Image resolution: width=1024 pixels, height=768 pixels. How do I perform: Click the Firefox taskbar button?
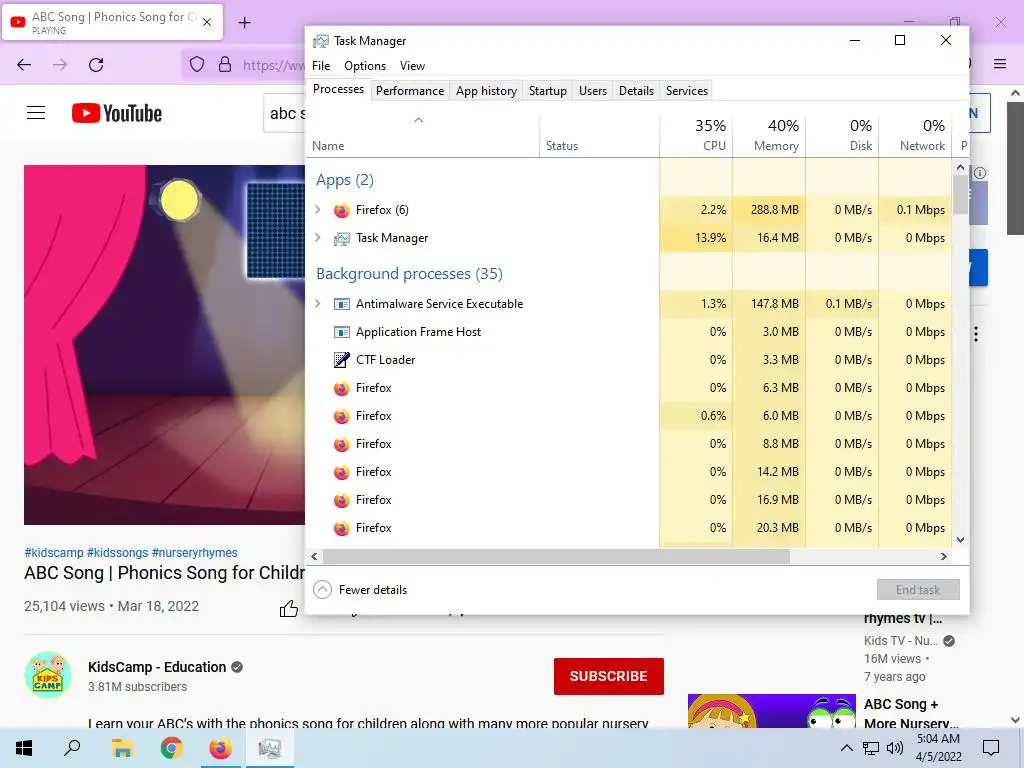[x=220, y=748]
